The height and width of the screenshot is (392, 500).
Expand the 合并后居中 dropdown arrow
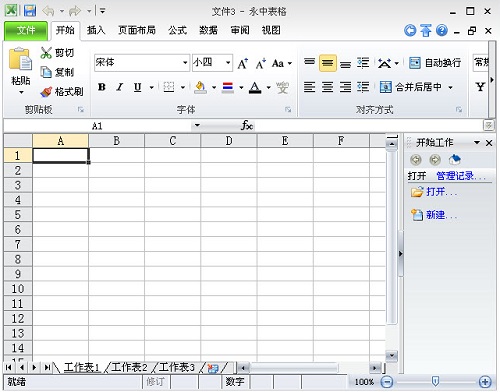point(450,88)
